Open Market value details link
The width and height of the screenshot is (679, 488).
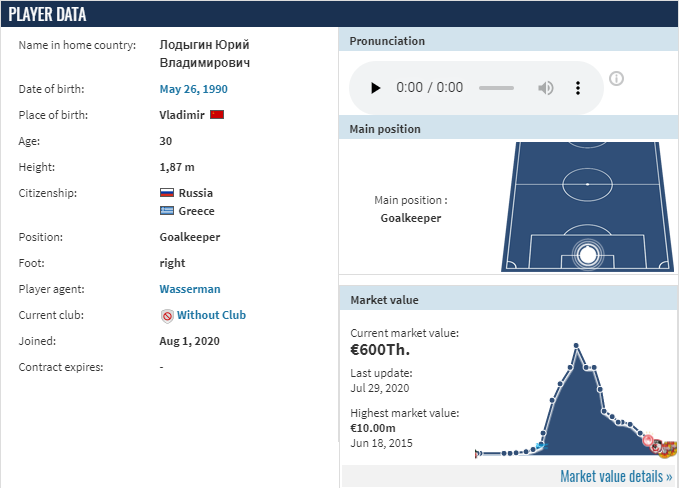pyautogui.click(x=616, y=476)
